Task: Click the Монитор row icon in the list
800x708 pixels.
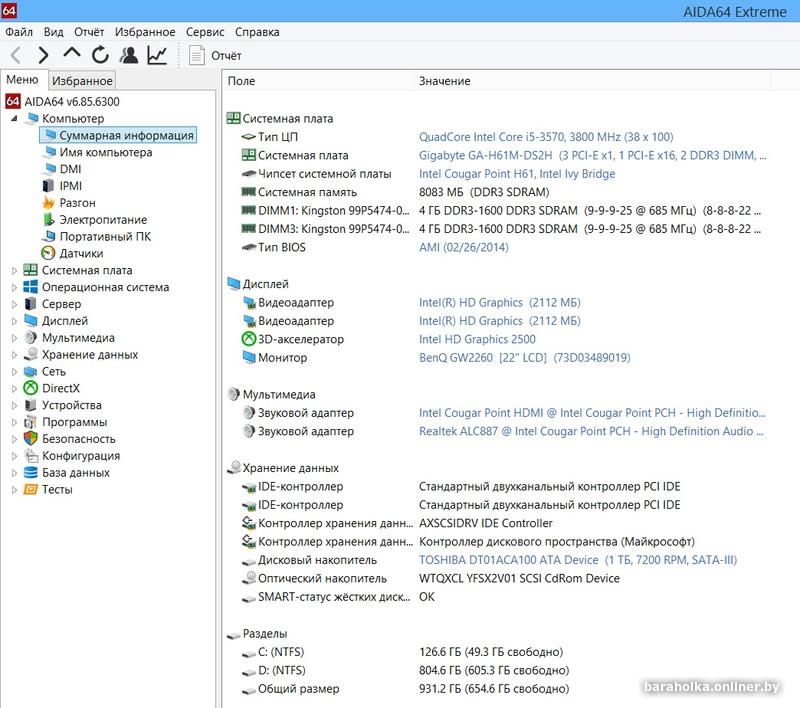Action: (x=248, y=357)
